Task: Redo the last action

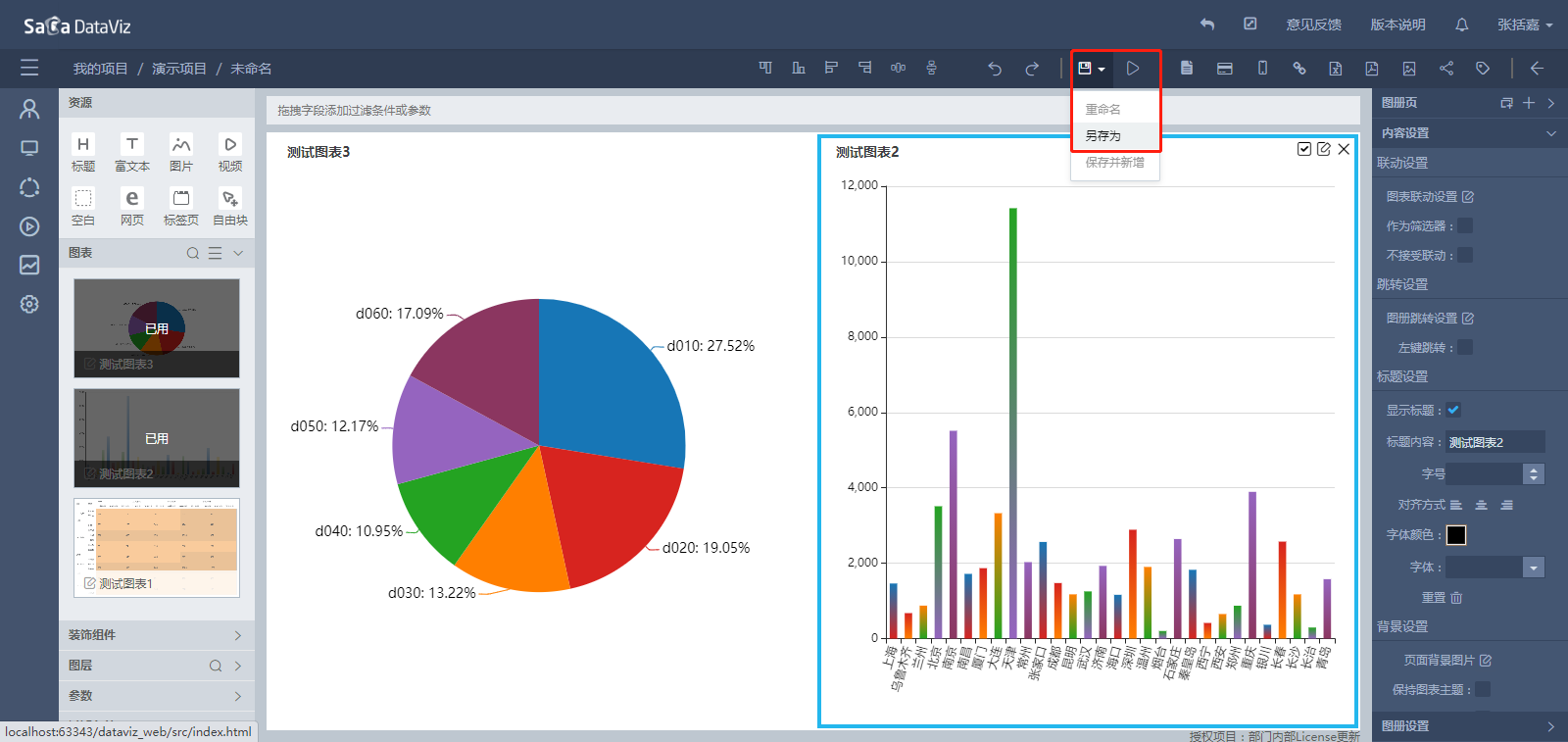Action: 1032,69
